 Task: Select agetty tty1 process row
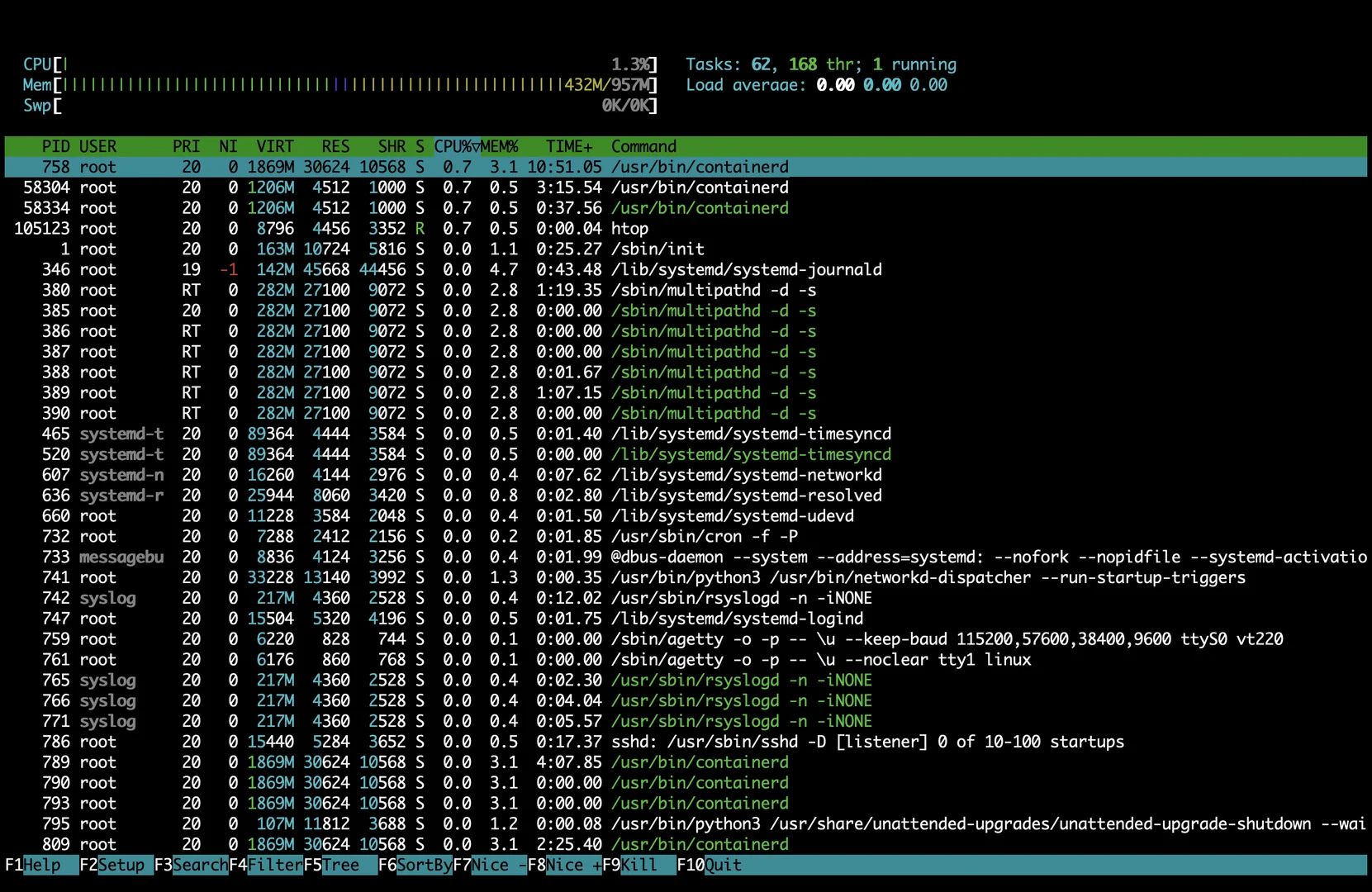coord(686,660)
